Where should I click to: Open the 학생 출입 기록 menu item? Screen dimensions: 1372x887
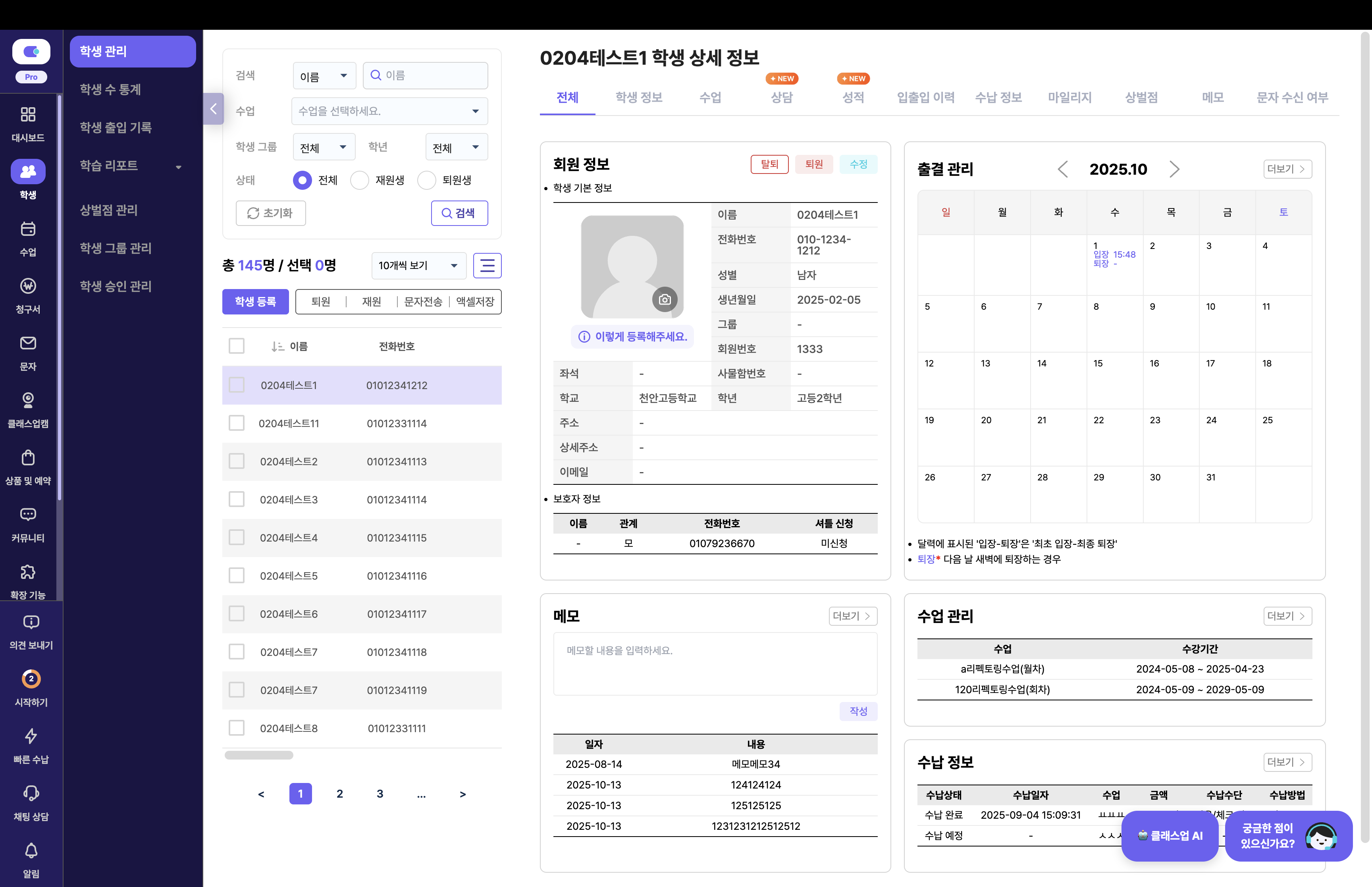(116, 127)
